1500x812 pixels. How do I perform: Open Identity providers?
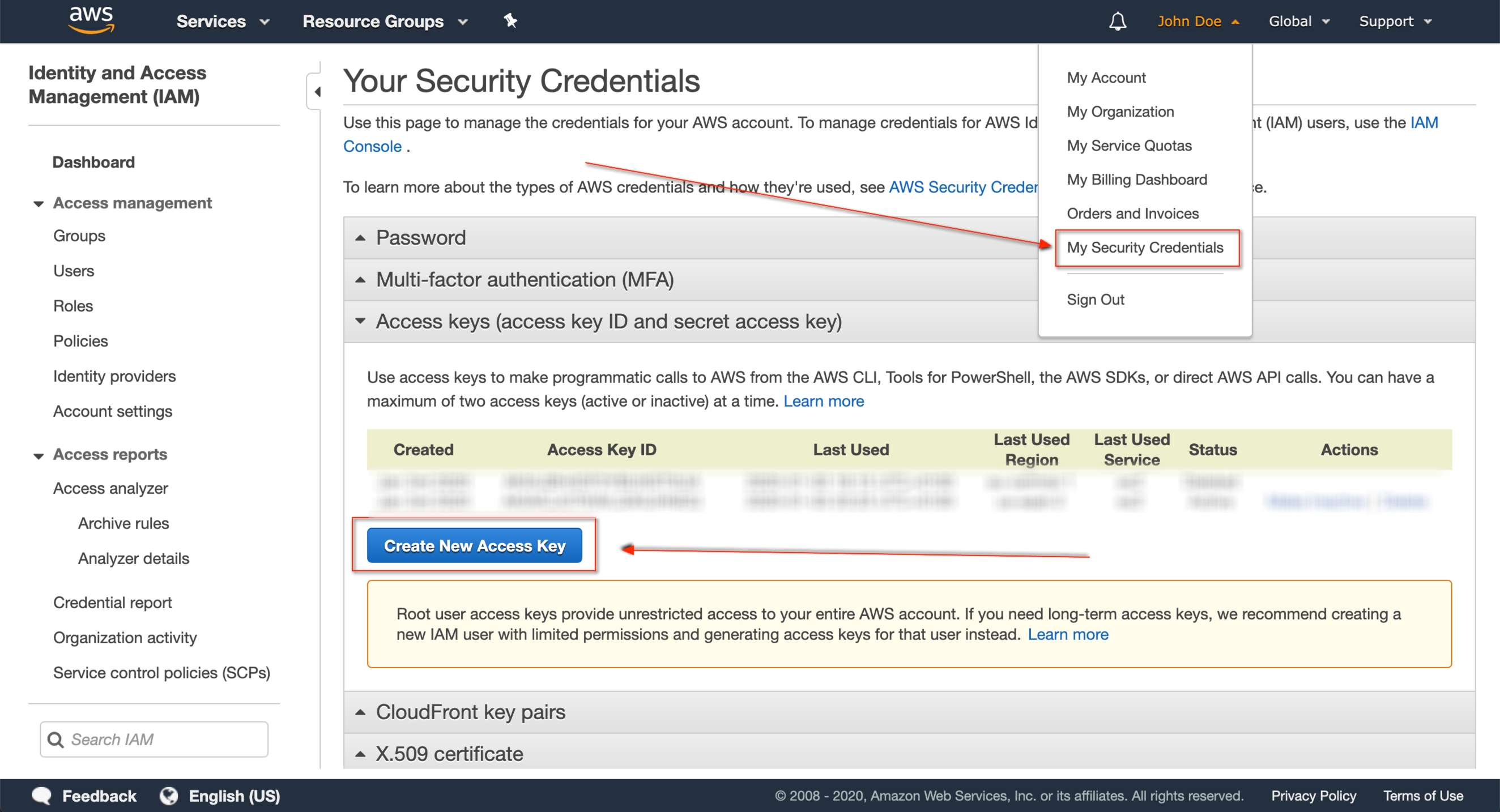(114, 376)
